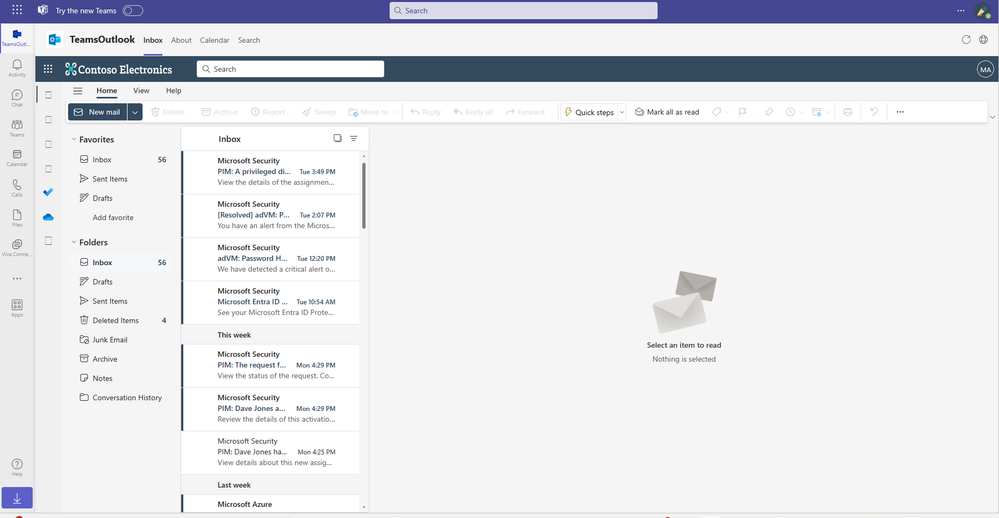Image resolution: width=999 pixels, height=518 pixels.
Task: Expand the Quick steps dropdown arrow
Action: pos(622,112)
